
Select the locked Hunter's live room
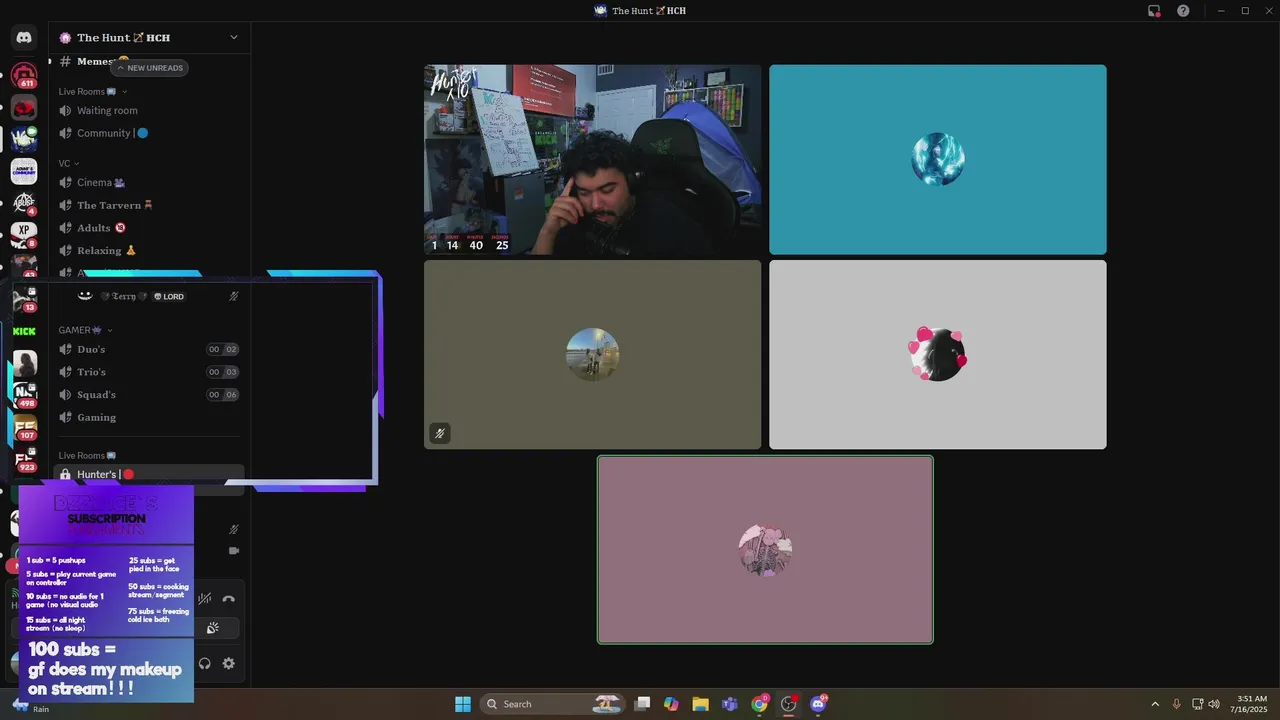(148, 474)
